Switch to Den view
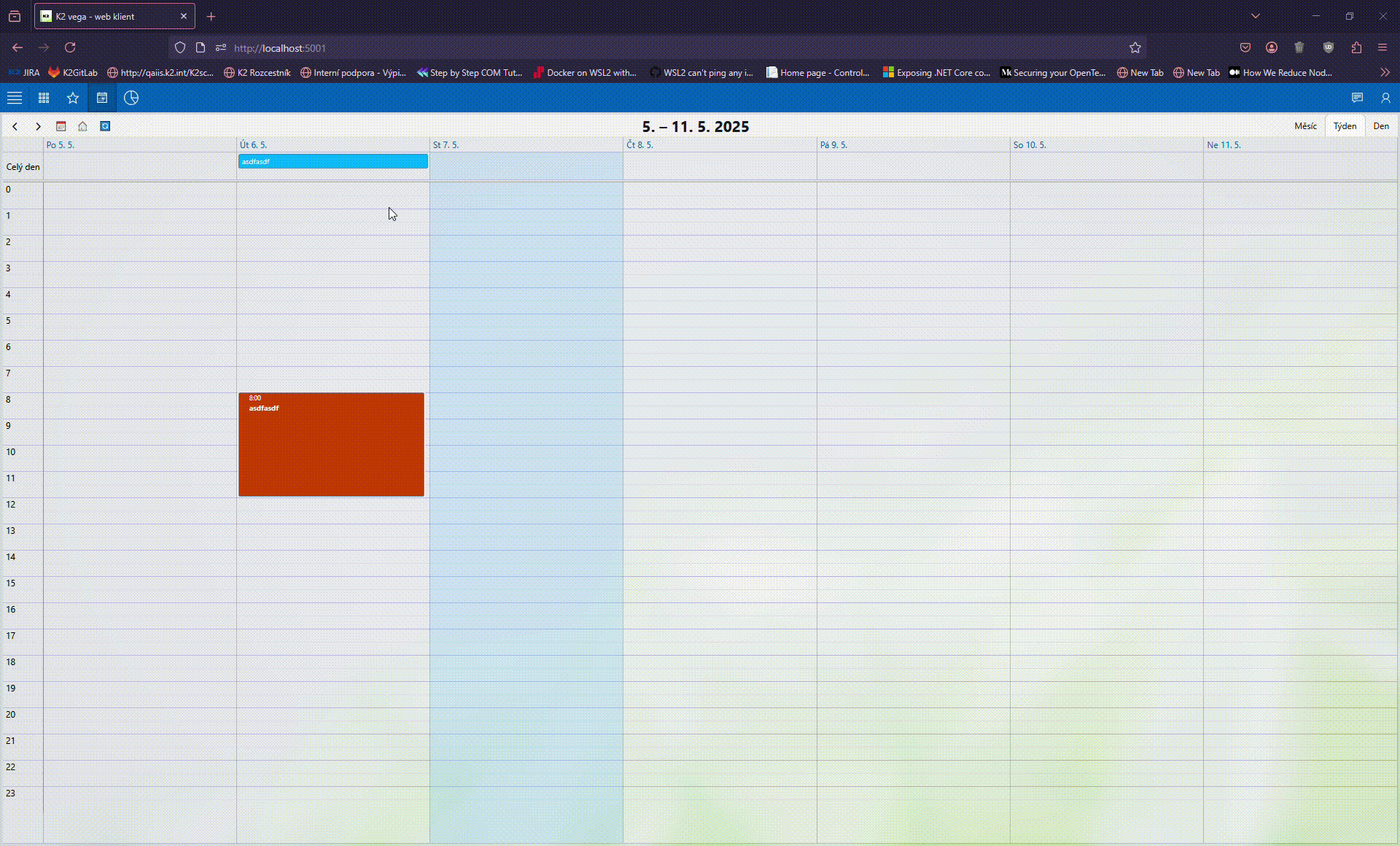The width and height of the screenshot is (1400, 846). (x=1381, y=126)
